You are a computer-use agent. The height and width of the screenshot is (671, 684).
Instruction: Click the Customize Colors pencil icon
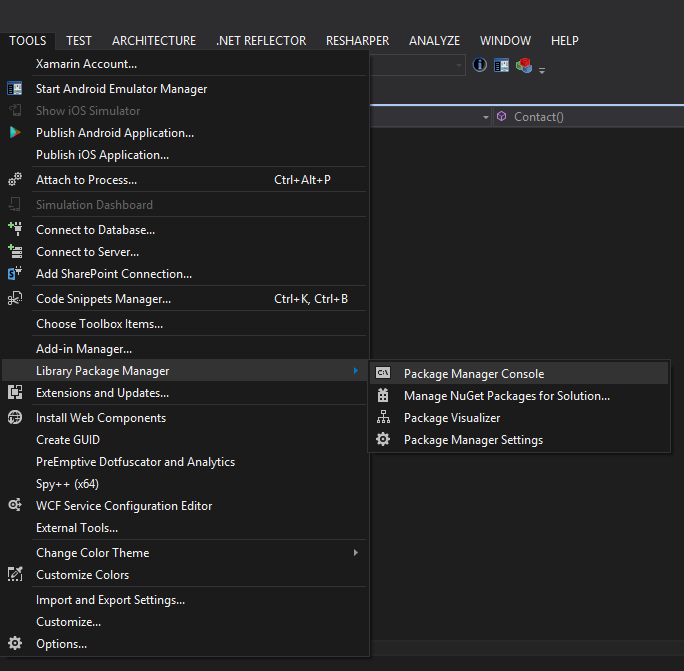click(x=15, y=574)
